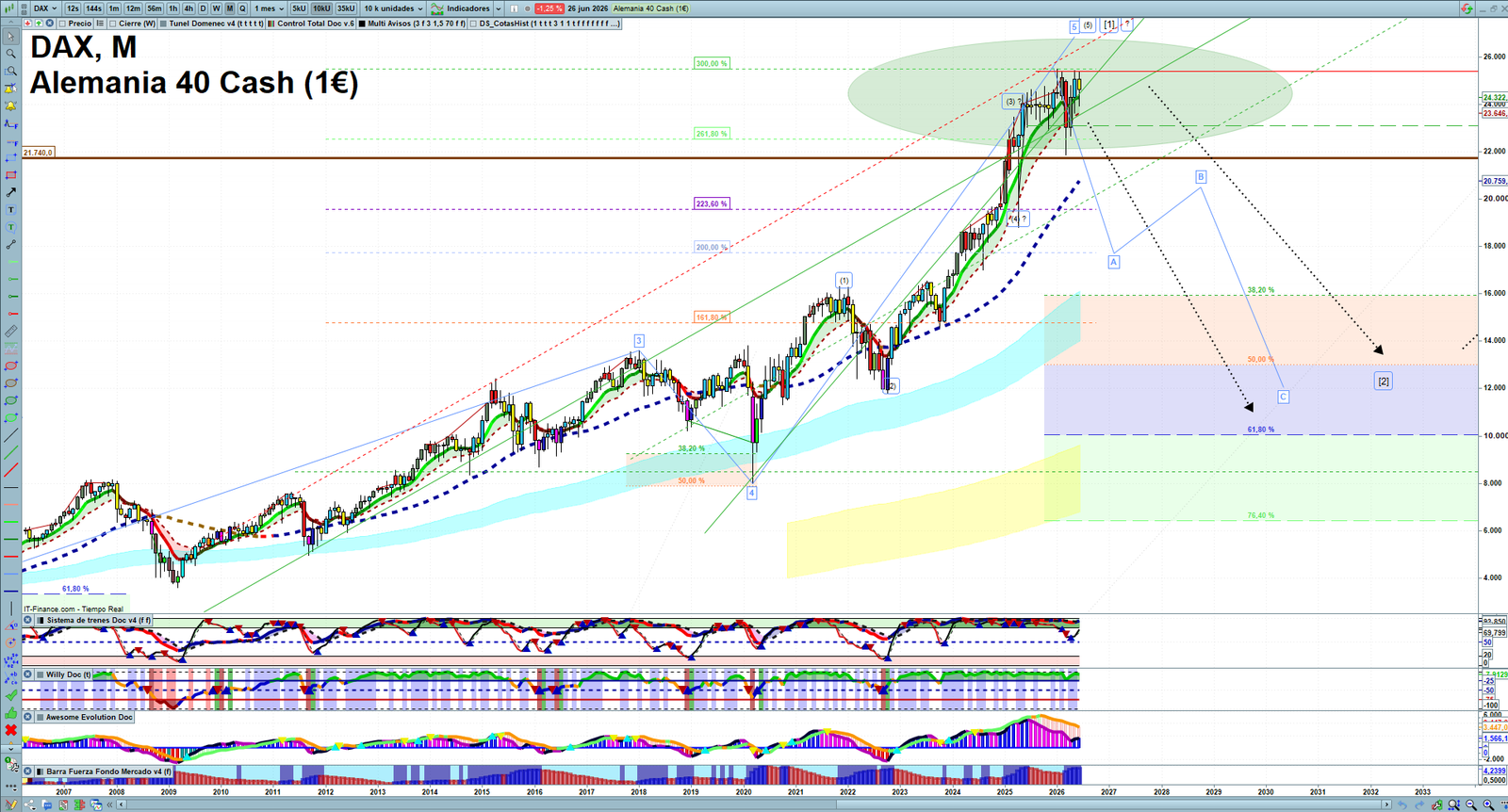
Task: Click the bell alert with cursor icon
Action: pos(11,89)
